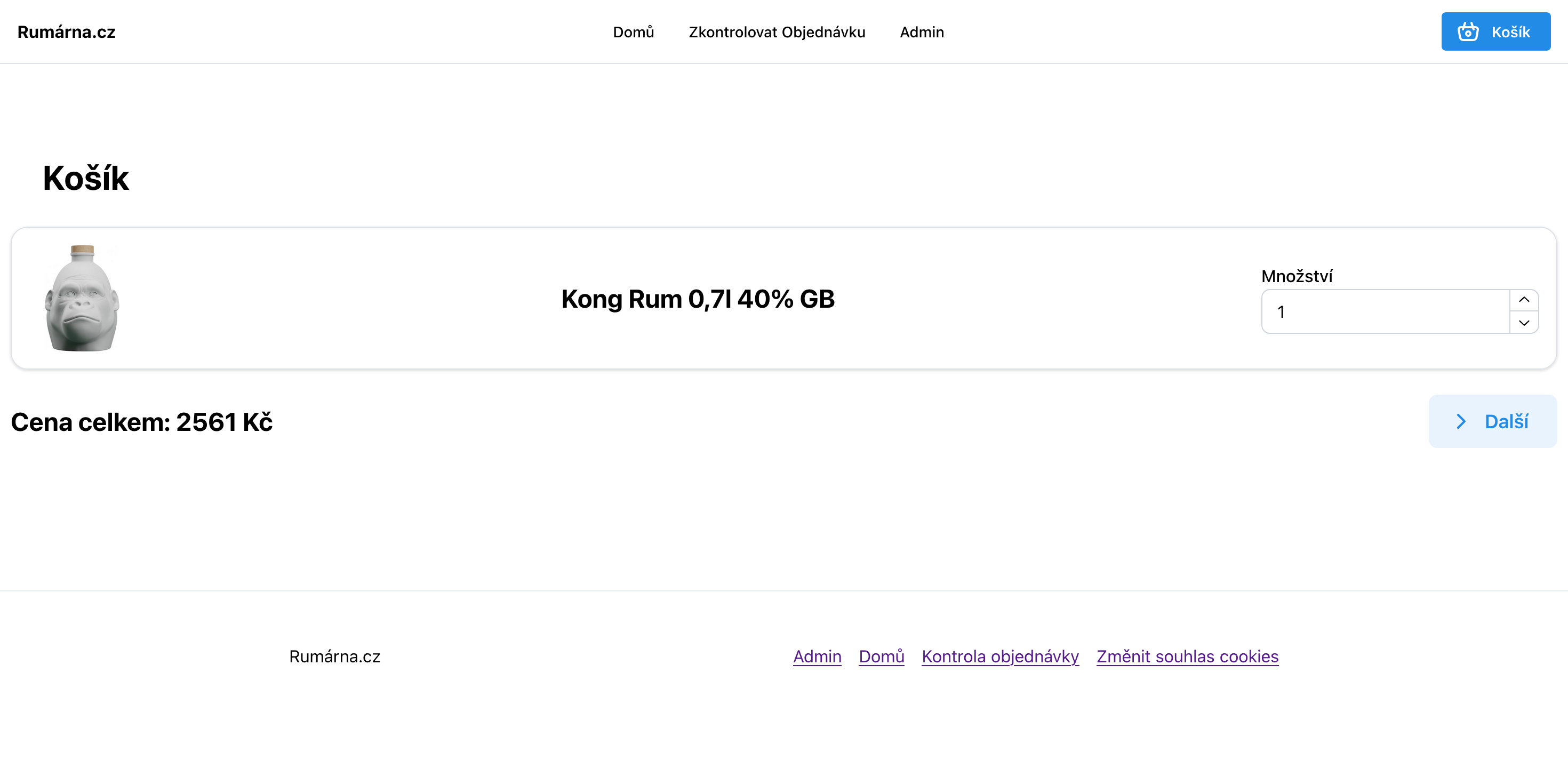Click the Kong Rum gorilla bottle image
Viewport: 1568px width, 769px height.
(82, 298)
